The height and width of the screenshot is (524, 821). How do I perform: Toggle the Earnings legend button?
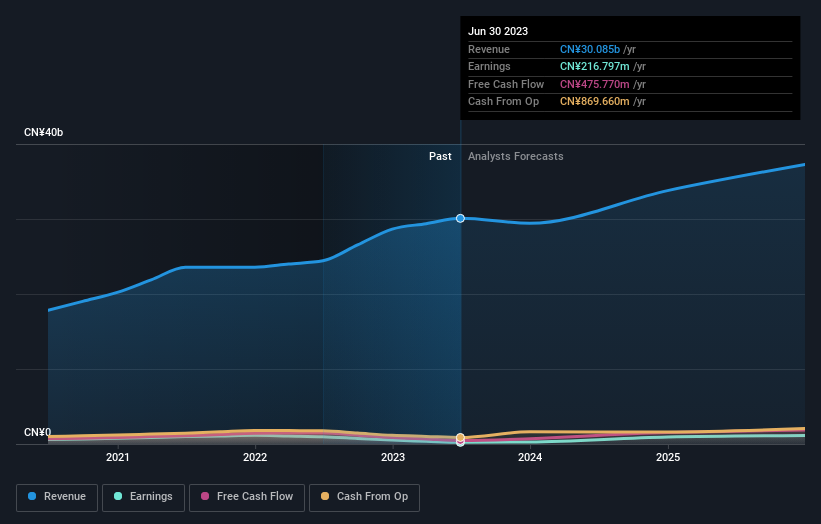(x=143, y=497)
